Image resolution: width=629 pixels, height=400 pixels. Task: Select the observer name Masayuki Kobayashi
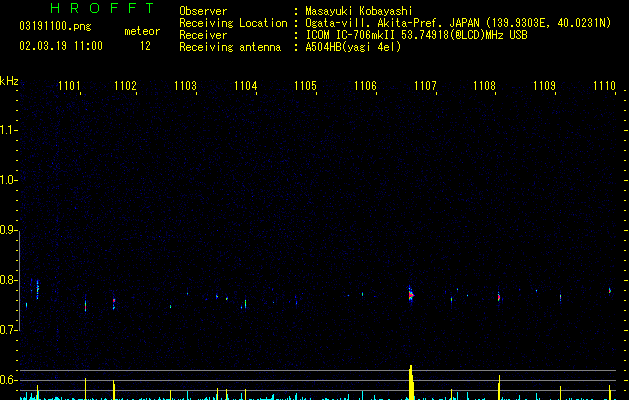[x=359, y=11]
